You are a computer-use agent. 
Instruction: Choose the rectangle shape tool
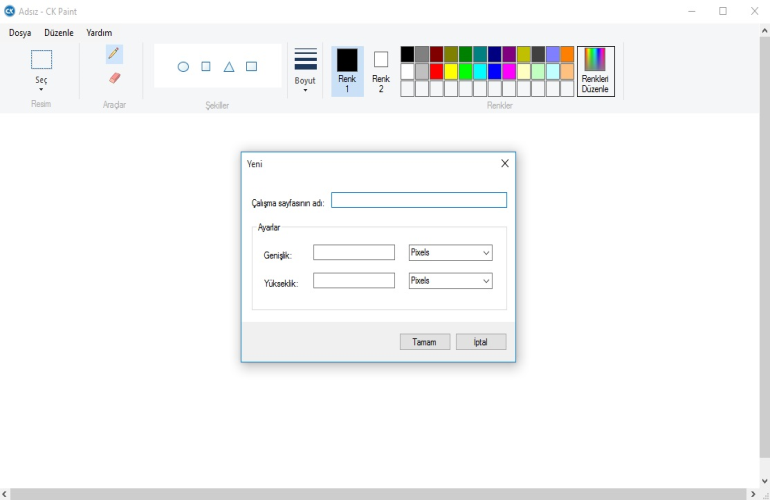[x=252, y=67]
